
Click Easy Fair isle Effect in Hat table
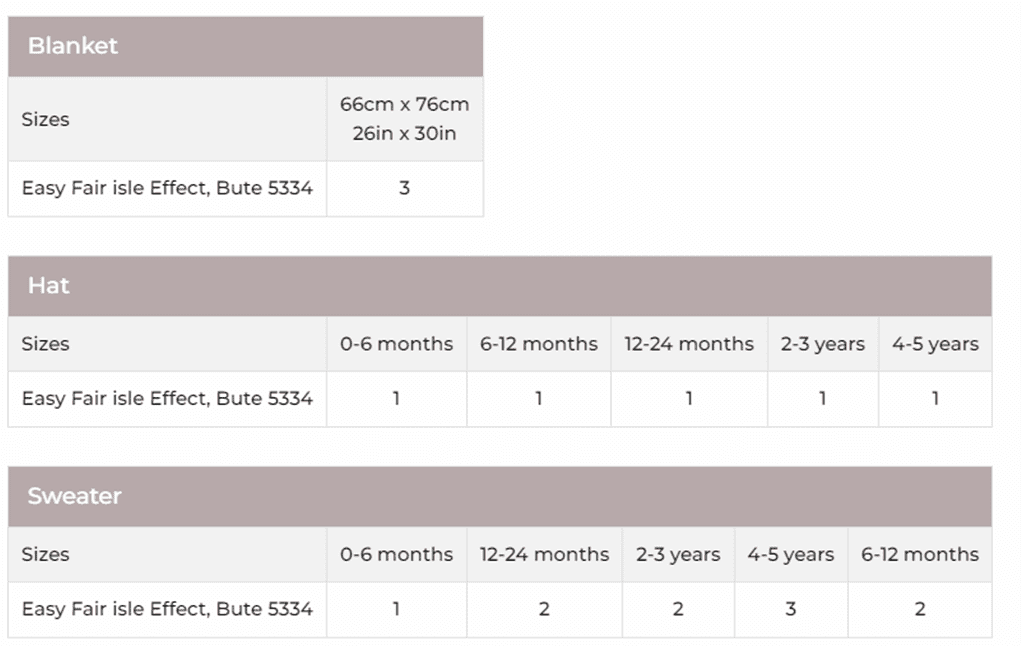point(167,398)
